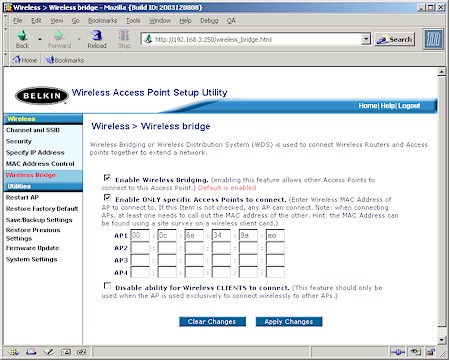
Task: Open the Forward history dropdown arrow
Action: point(79,39)
